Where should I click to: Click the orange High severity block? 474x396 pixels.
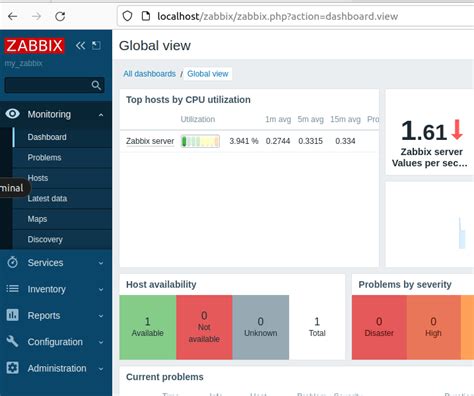(x=433, y=327)
